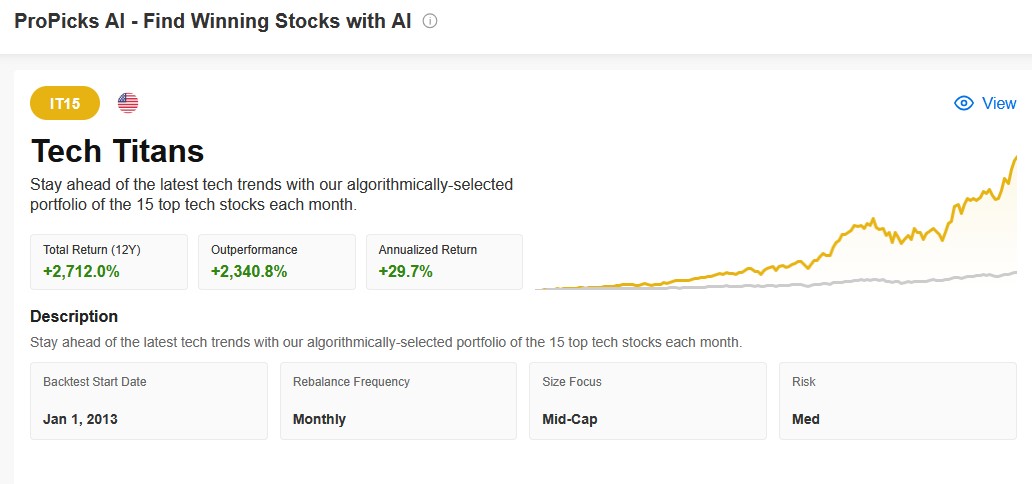Click the yellow IT15 badge
Viewport: 1032px width, 484px height.
(65, 103)
